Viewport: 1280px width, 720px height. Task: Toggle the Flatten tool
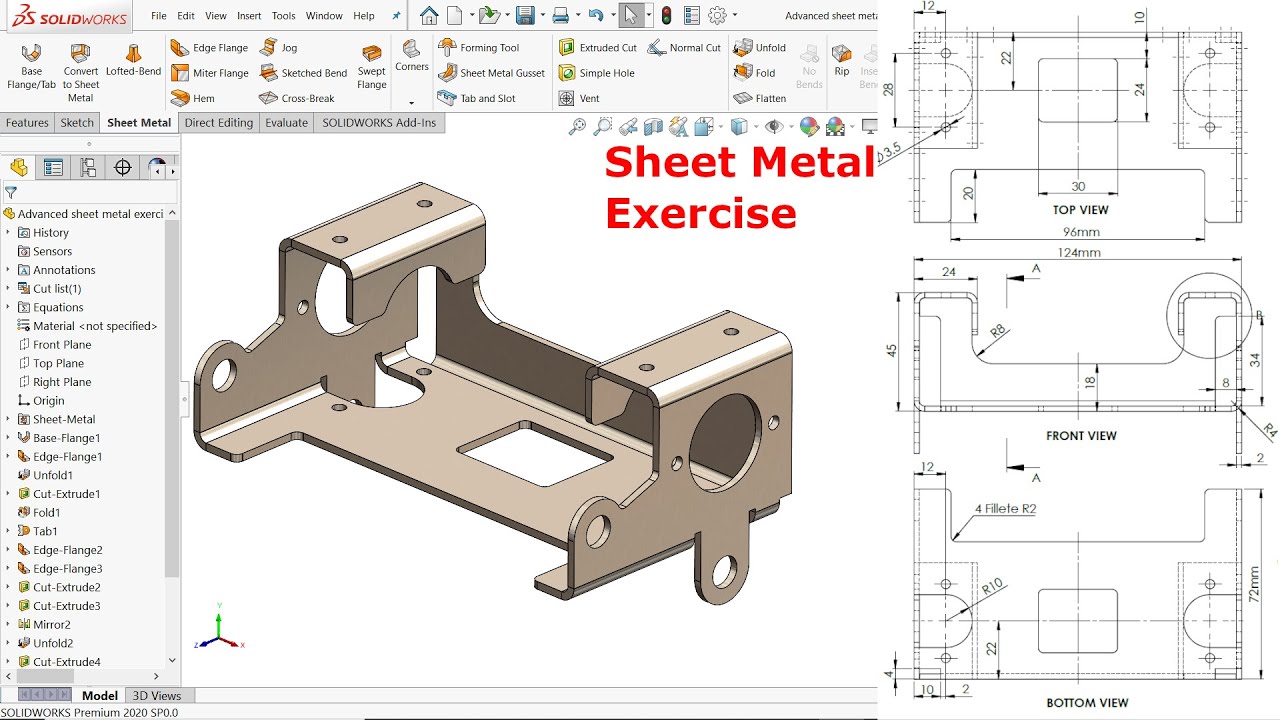[759, 98]
